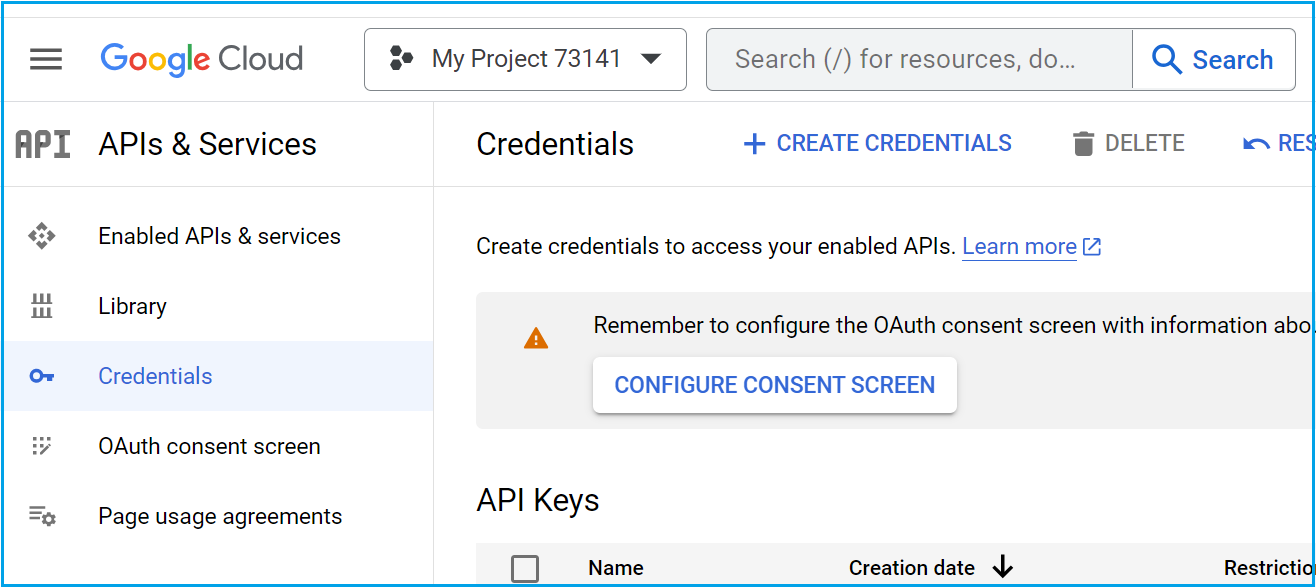Click the trash can Delete icon
1316x587 pixels.
[1083, 144]
